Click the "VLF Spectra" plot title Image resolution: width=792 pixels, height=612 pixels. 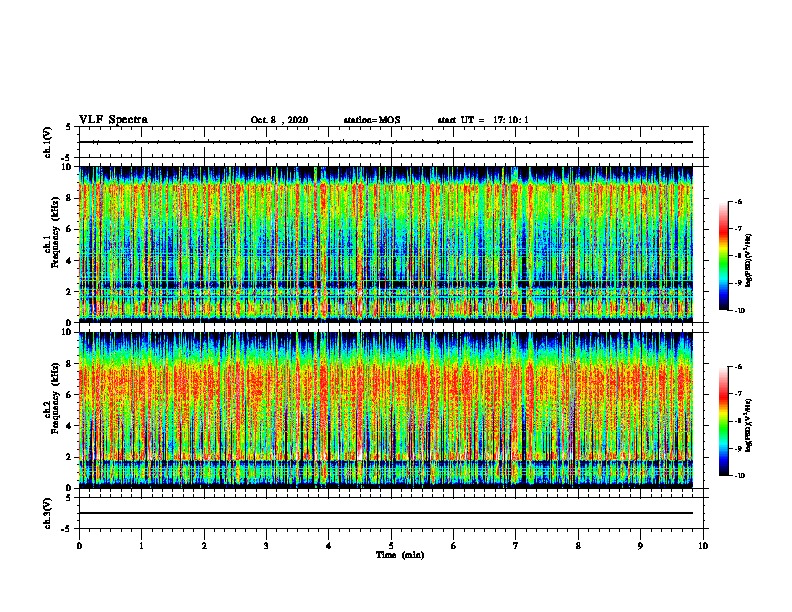point(113,120)
